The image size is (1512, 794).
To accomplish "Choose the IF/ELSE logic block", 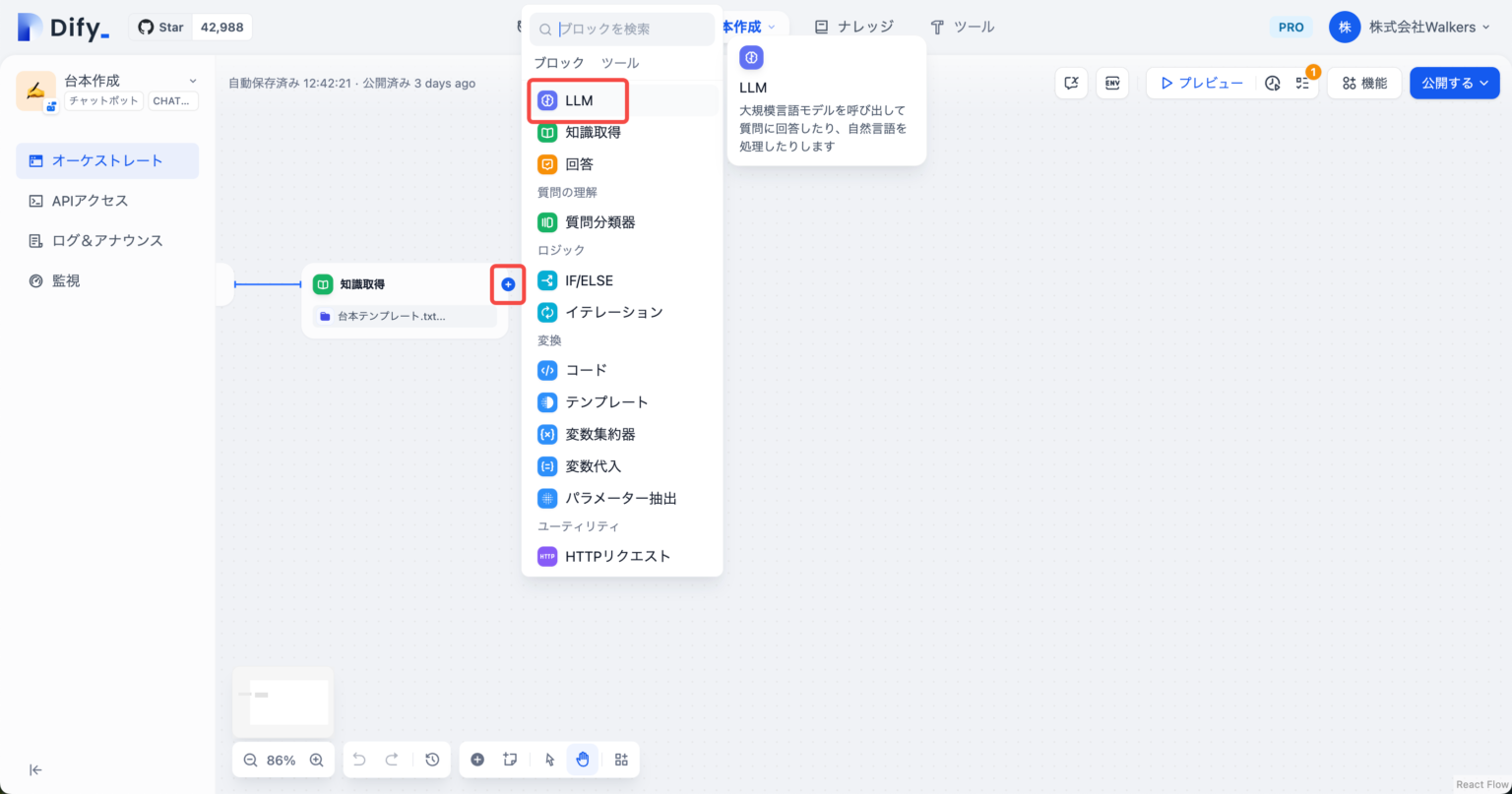I will (x=589, y=280).
